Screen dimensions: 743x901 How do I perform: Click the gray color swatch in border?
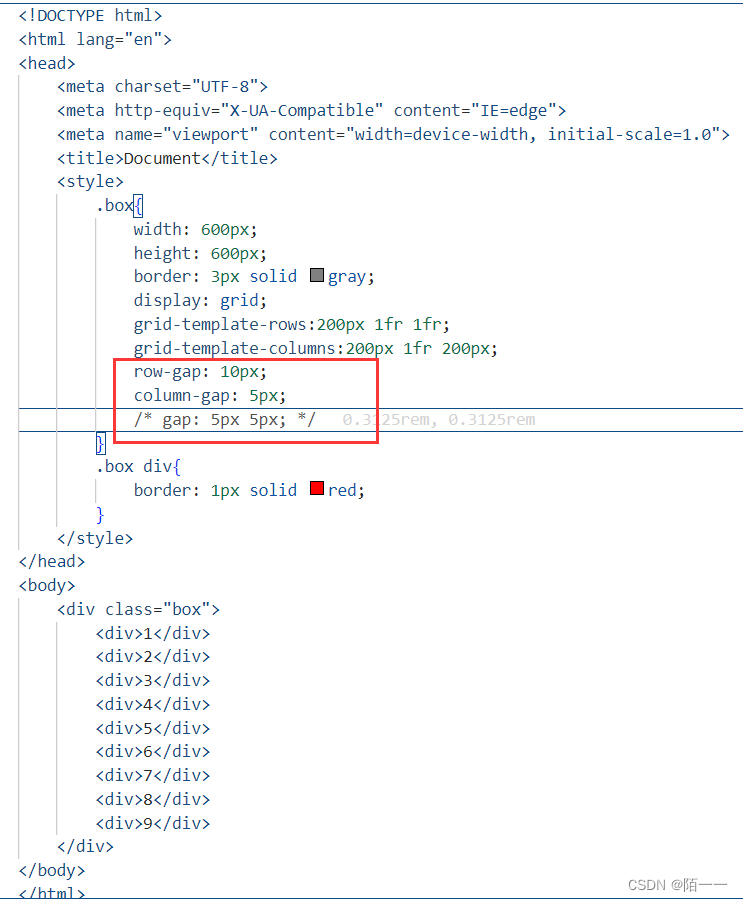click(x=317, y=275)
